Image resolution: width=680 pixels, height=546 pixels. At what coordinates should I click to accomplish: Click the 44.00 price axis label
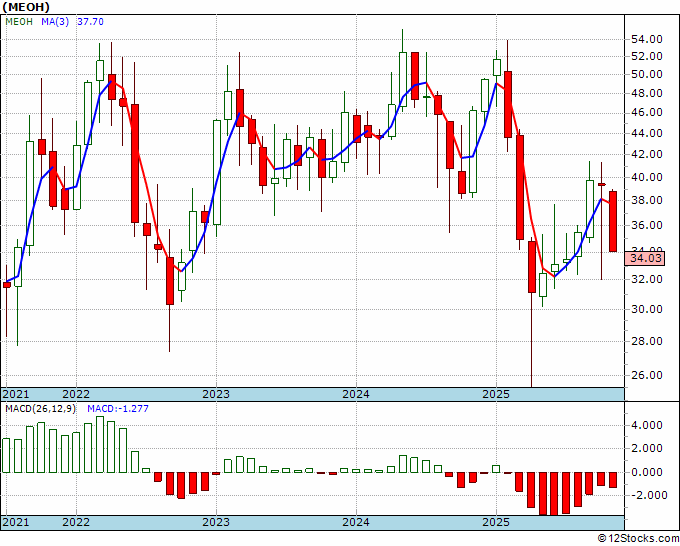pos(646,133)
